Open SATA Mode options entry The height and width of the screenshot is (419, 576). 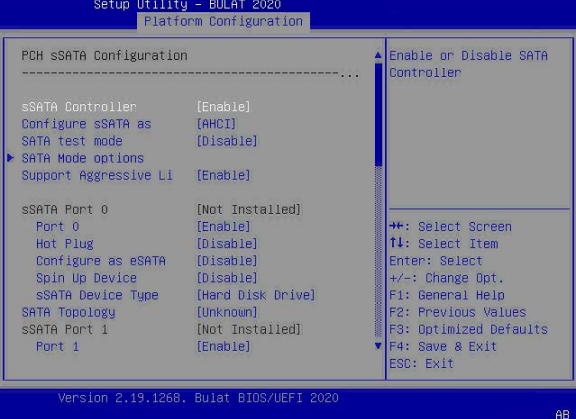[x=83, y=158]
